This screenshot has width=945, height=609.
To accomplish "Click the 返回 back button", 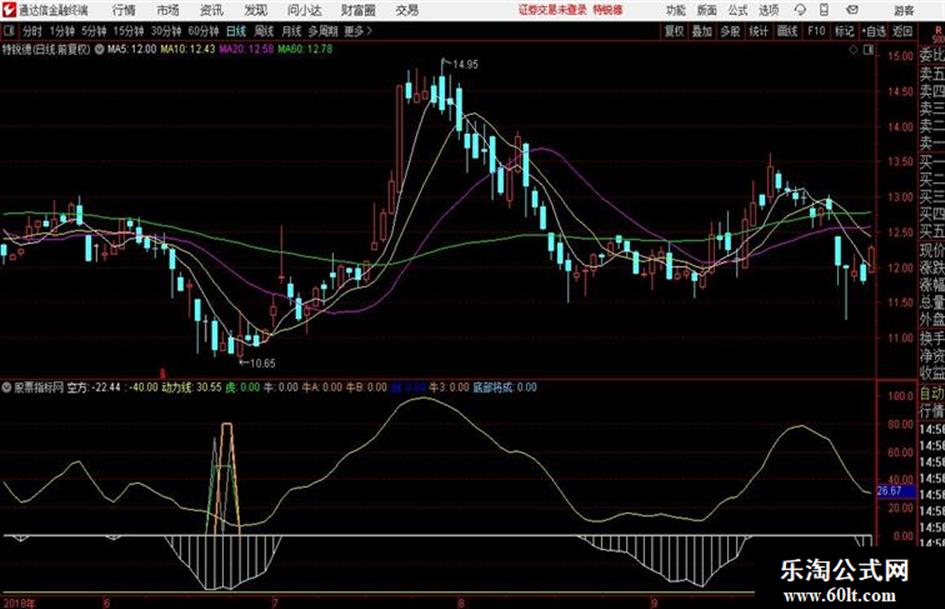I will click(x=903, y=31).
